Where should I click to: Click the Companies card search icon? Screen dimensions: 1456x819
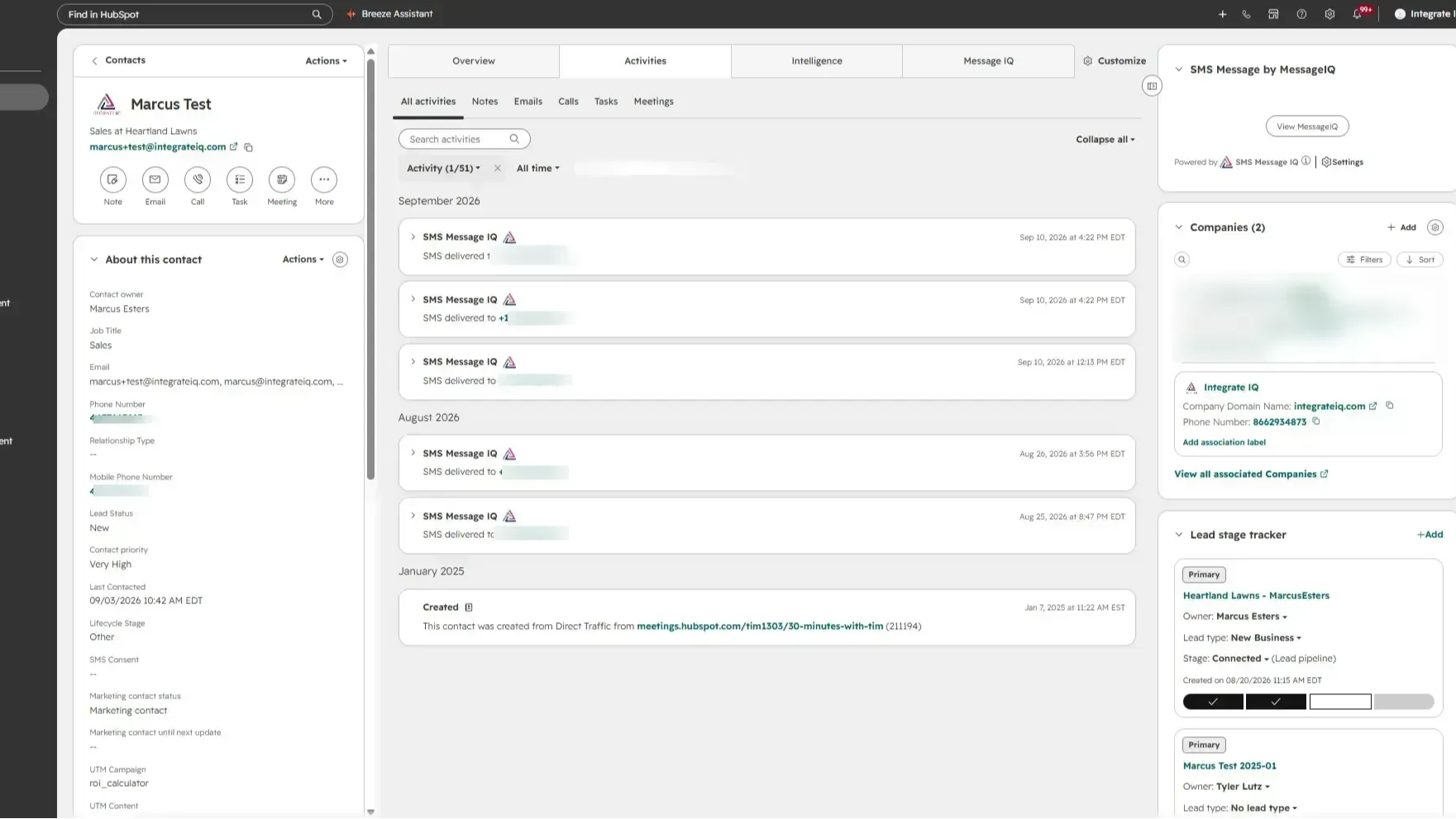pyautogui.click(x=1182, y=260)
